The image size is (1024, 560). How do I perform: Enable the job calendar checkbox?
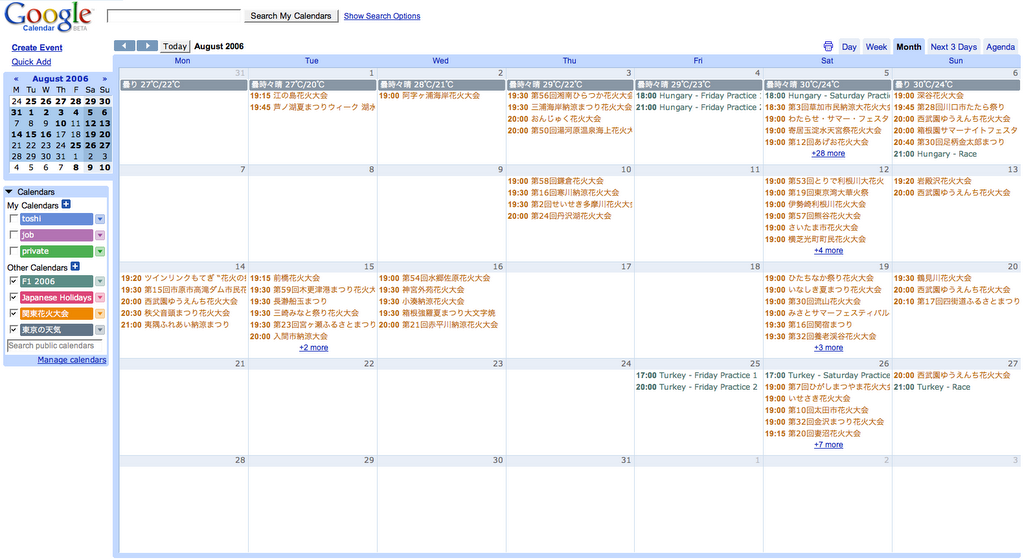point(14,235)
